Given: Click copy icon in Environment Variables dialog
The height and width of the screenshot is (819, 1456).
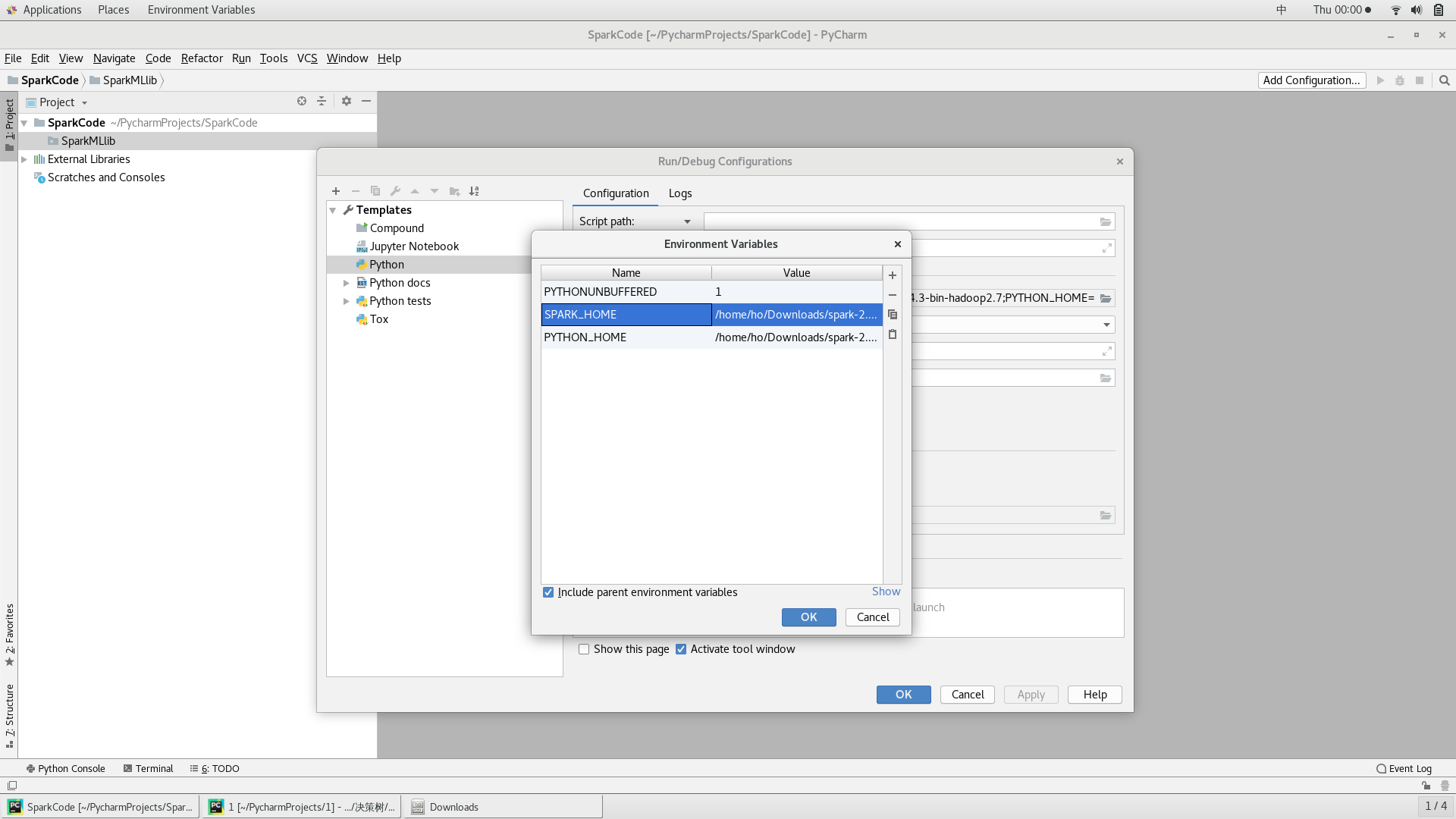Looking at the screenshot, I should tap(893, 315).
